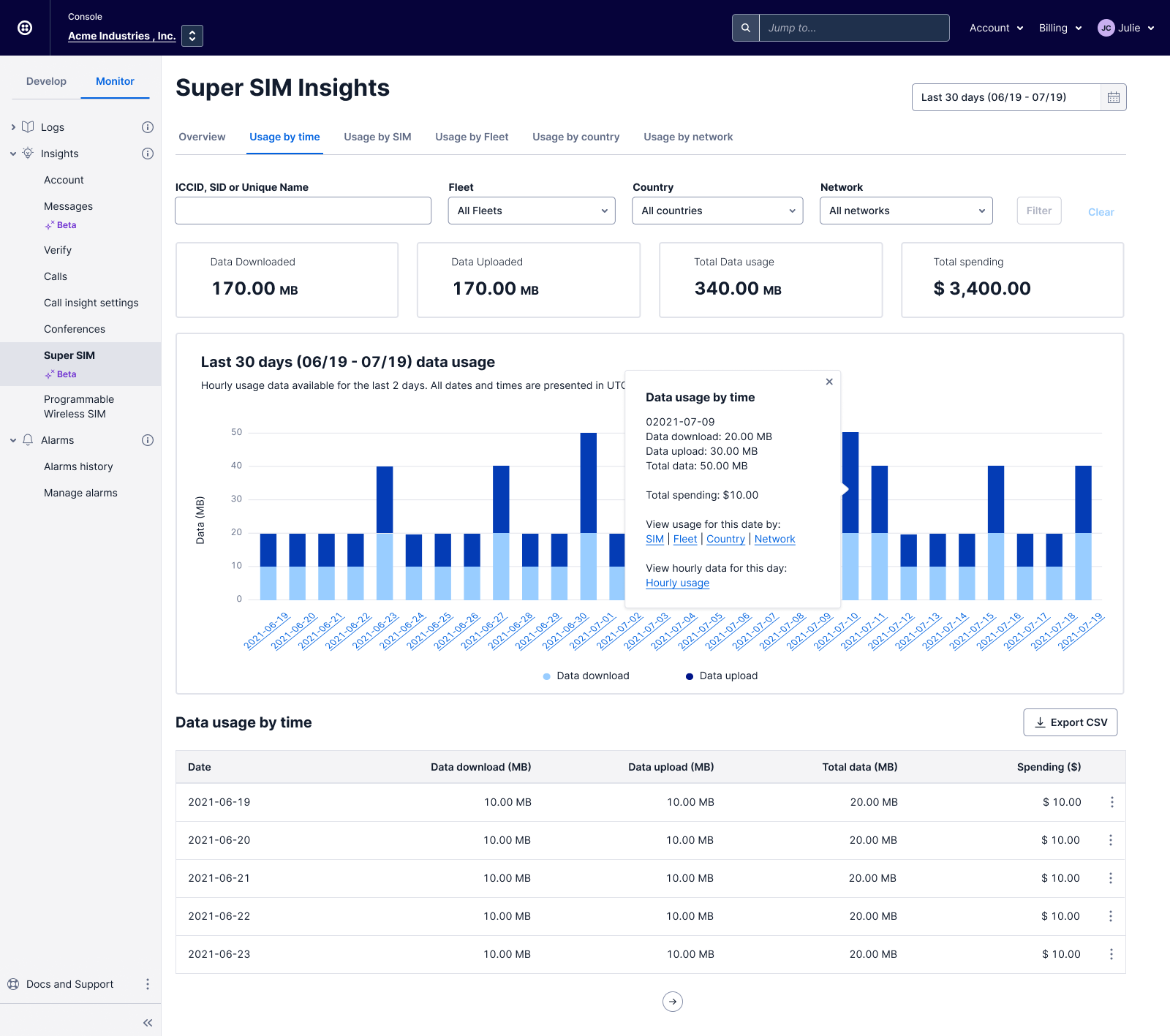Open the calendar date picker icon
Image resolution: width=1170 pixels, height=1036 pixels.
point(1113,97)
